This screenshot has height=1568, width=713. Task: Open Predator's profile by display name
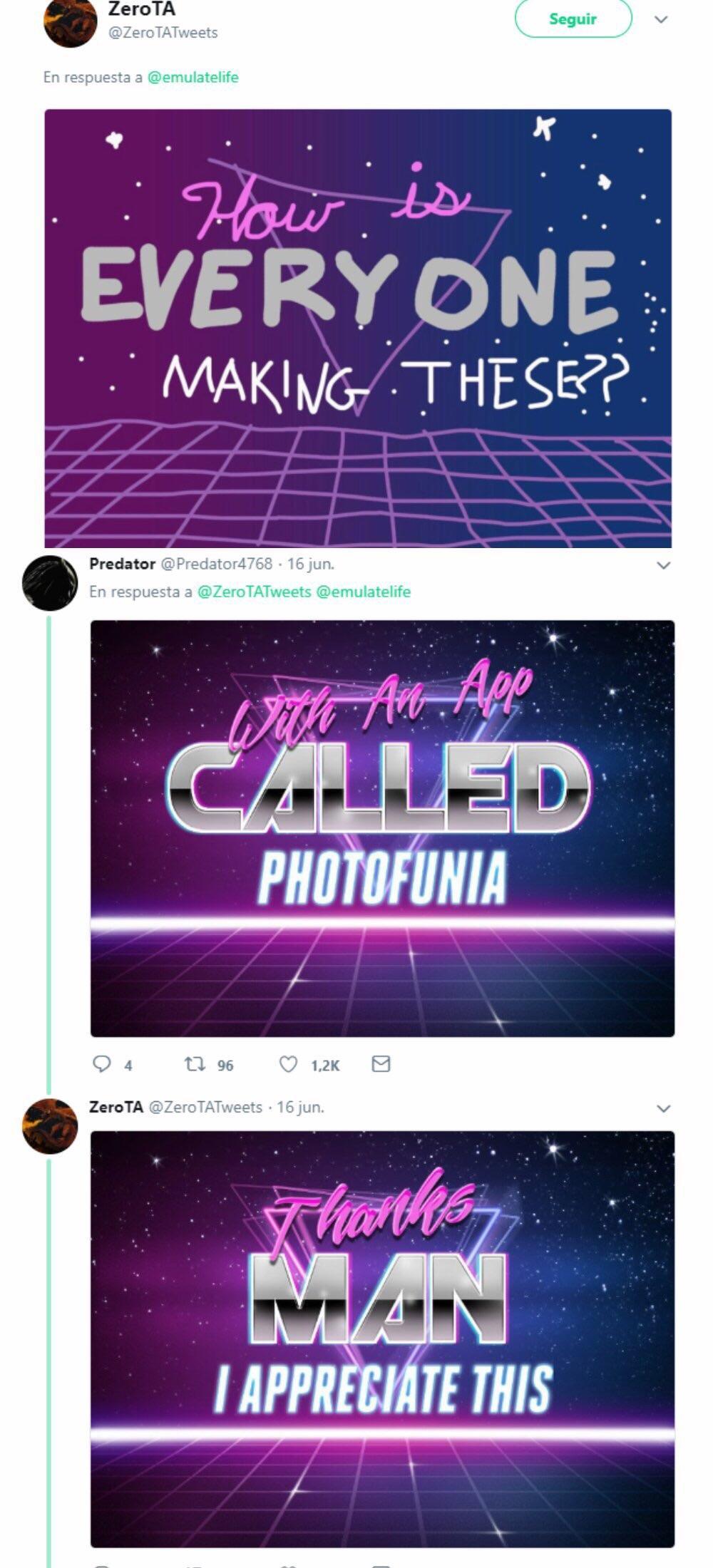click(122, 564)
